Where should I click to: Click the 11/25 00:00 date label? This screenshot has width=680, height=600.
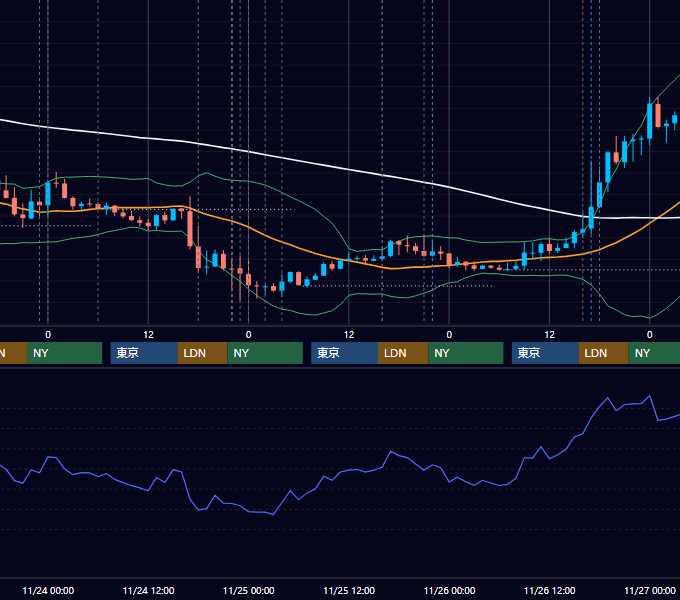pyautogui.click(x=248, y=590)
